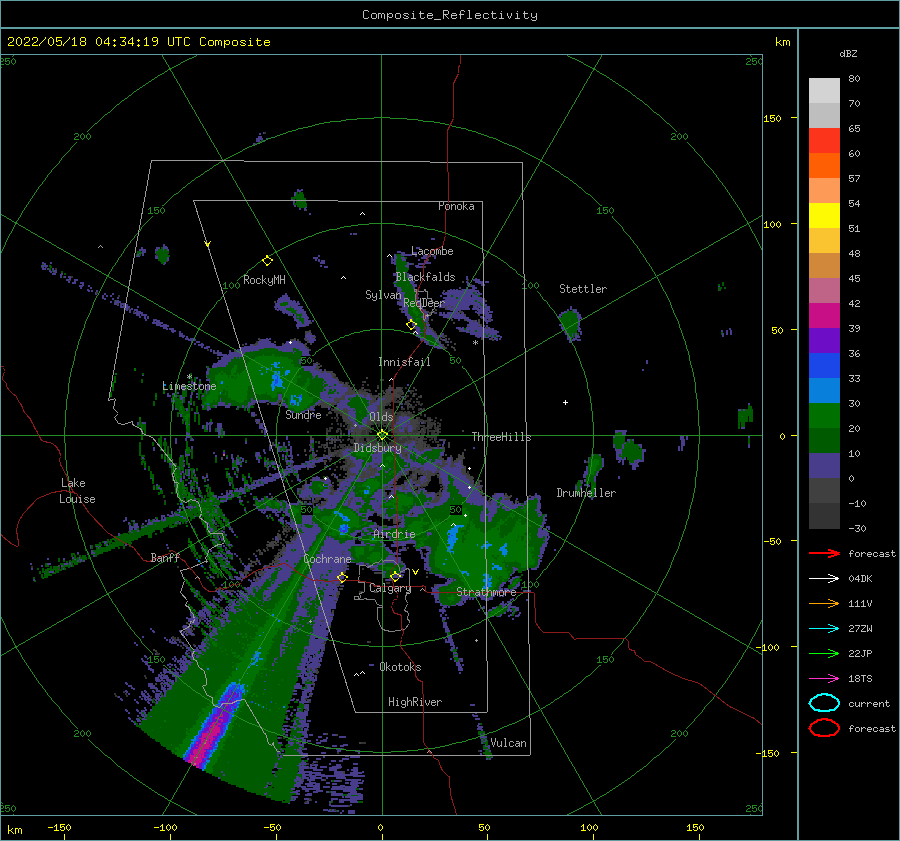Viewport: 900px width, 841px height.
Task: Click the orange 111V arrow icon
Action: 824,603
